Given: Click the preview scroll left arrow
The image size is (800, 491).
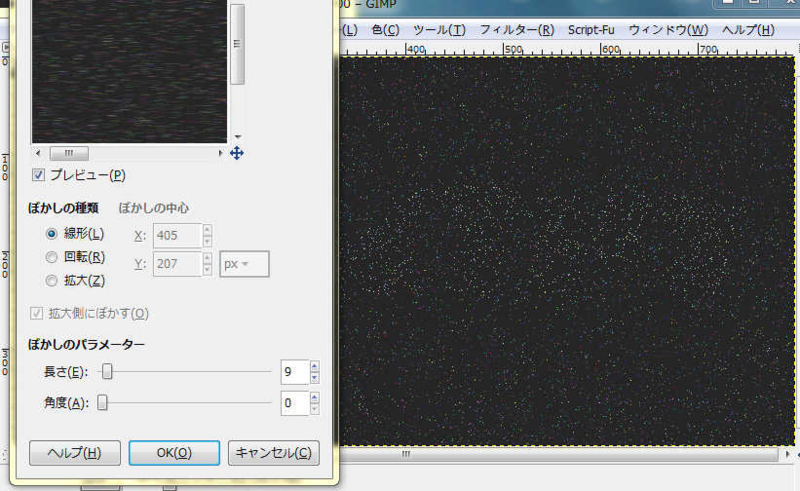Looking at the screenshot, I should [x=38, y=153].
